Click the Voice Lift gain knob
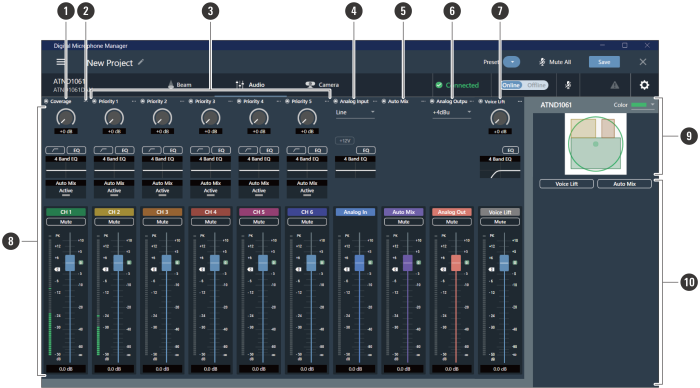This screenshot has width=700, height=388. (x=500, y=118)
